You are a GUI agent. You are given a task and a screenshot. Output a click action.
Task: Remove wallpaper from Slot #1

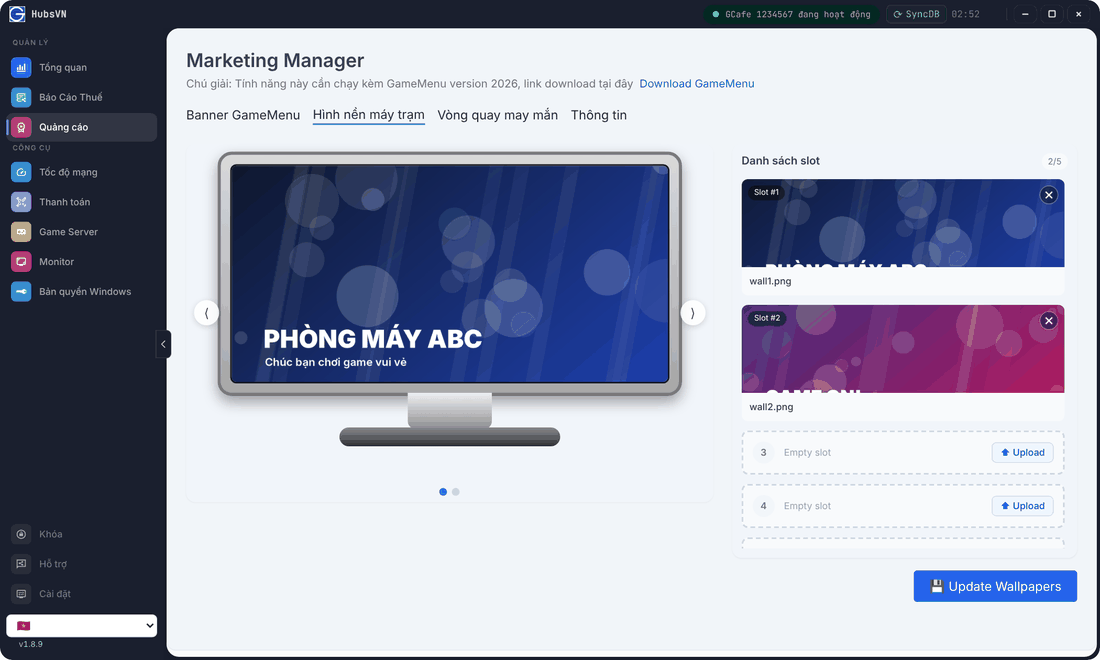[1049, 195]
